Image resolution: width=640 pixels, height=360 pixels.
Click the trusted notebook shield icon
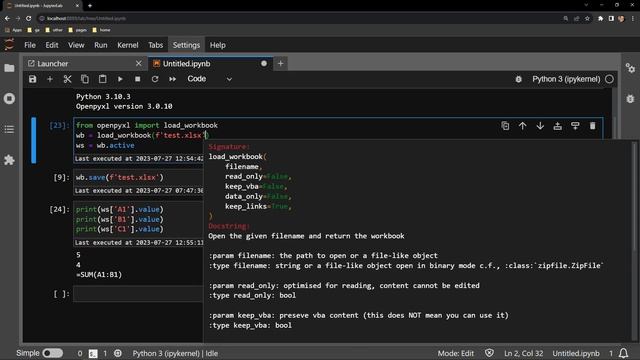(x=489, y=353)
